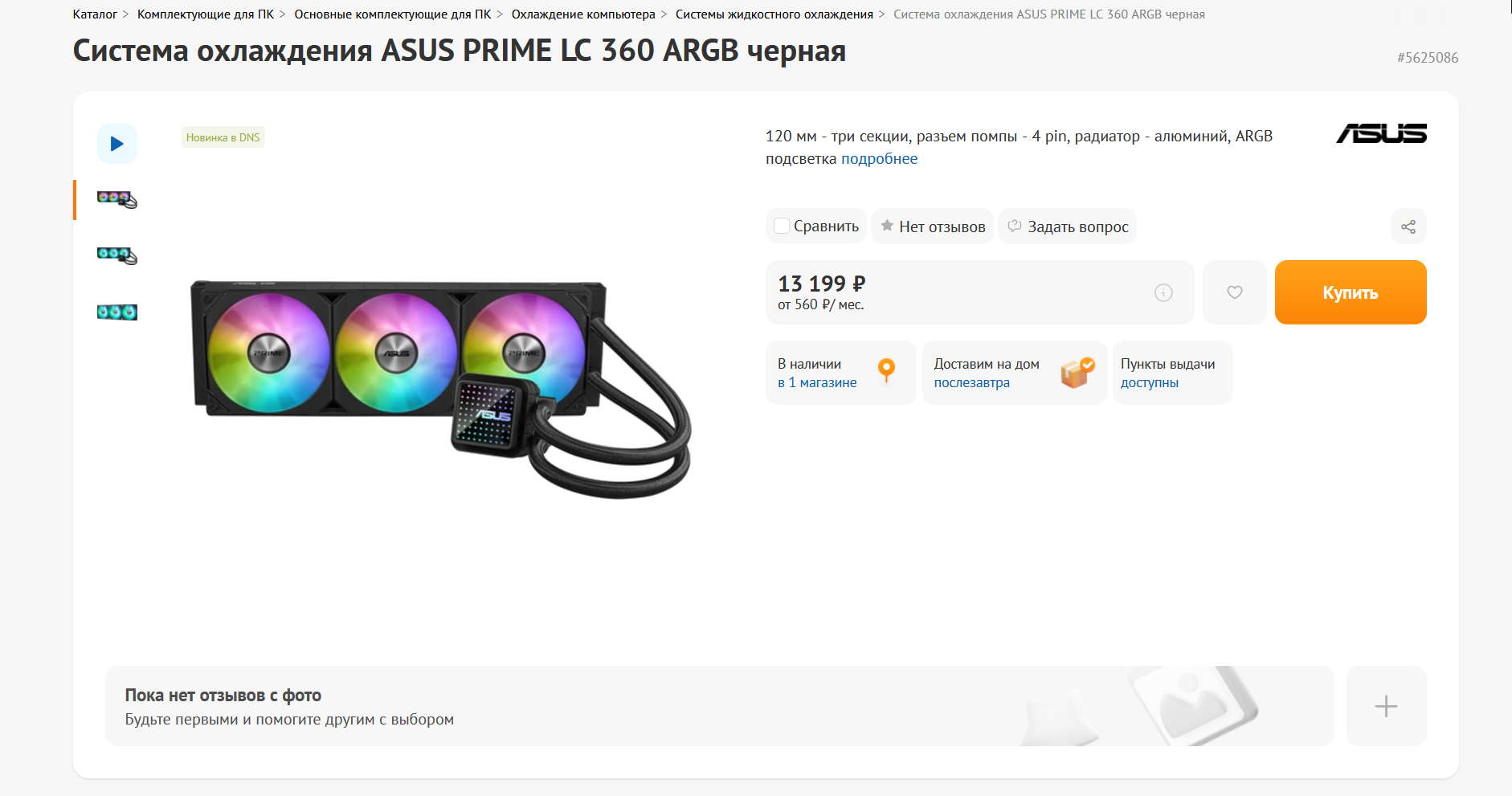Click the plus icon to add photo review
Screen dimensions: 1512x796
(x=1386, y=706)
